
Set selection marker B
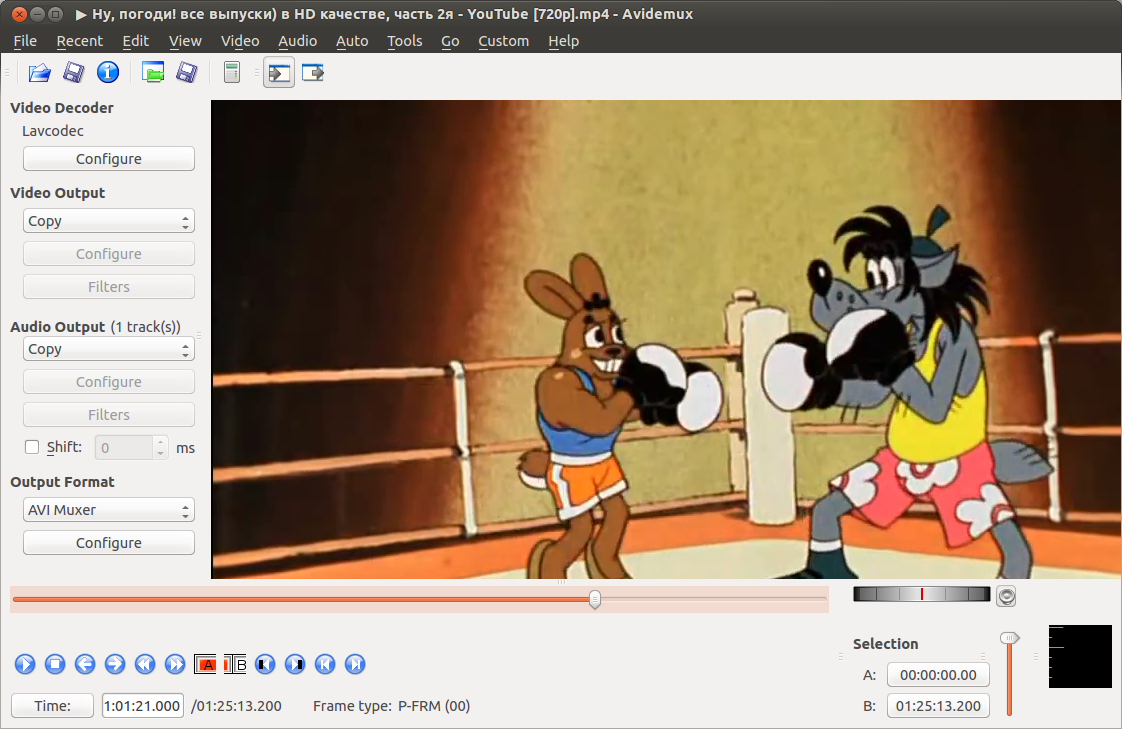point(235,665)
